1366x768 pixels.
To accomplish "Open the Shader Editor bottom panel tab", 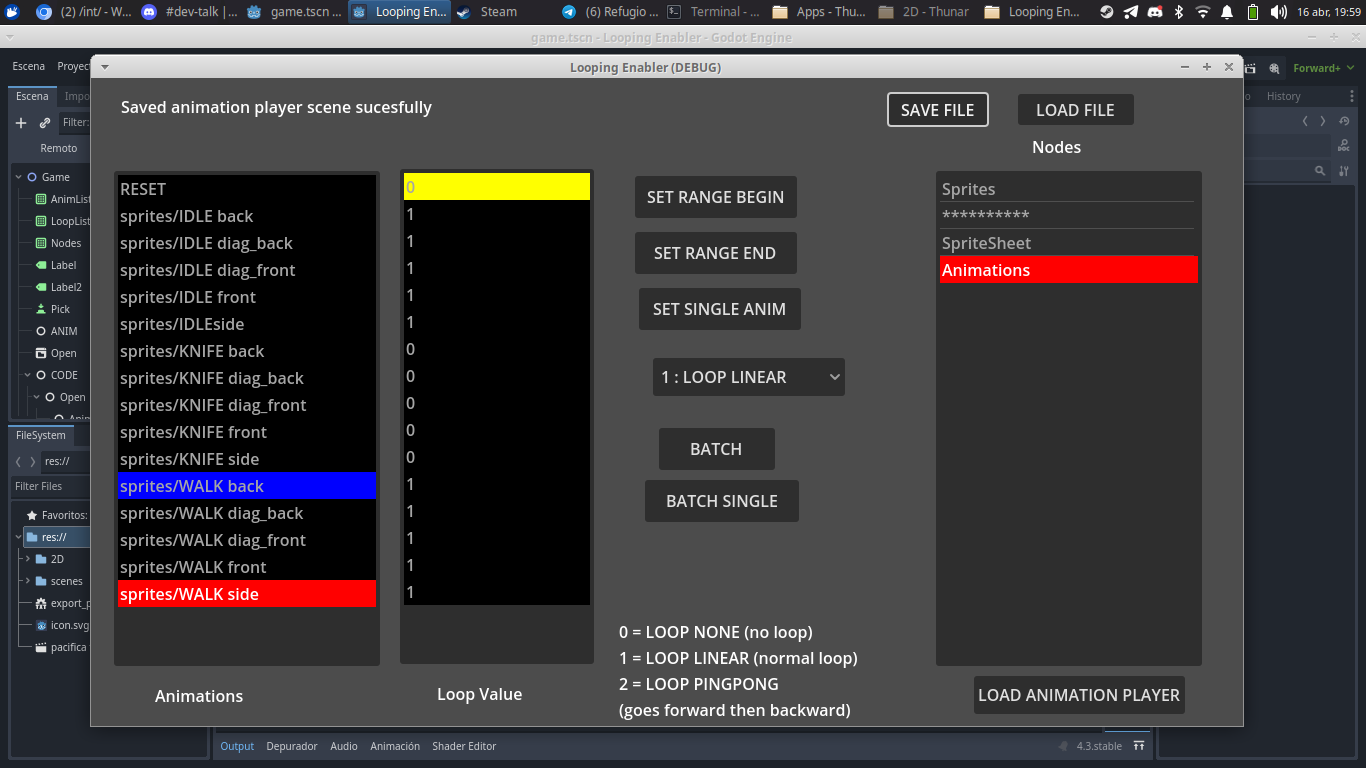I will click(464, 746).
